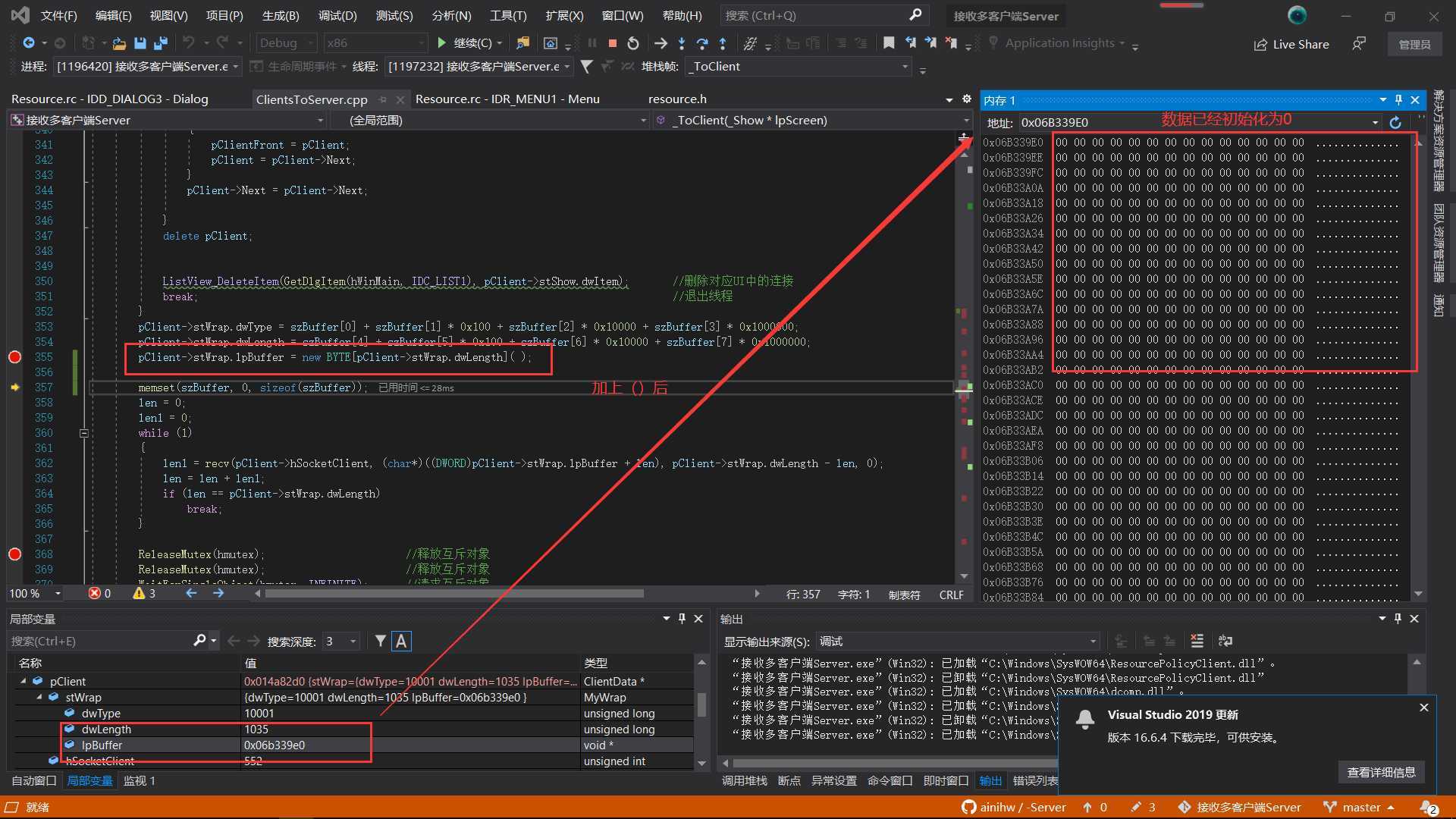Clear all output in the Output panel
Viewport: 1456px width, 819px height.
click(1197, 641)
